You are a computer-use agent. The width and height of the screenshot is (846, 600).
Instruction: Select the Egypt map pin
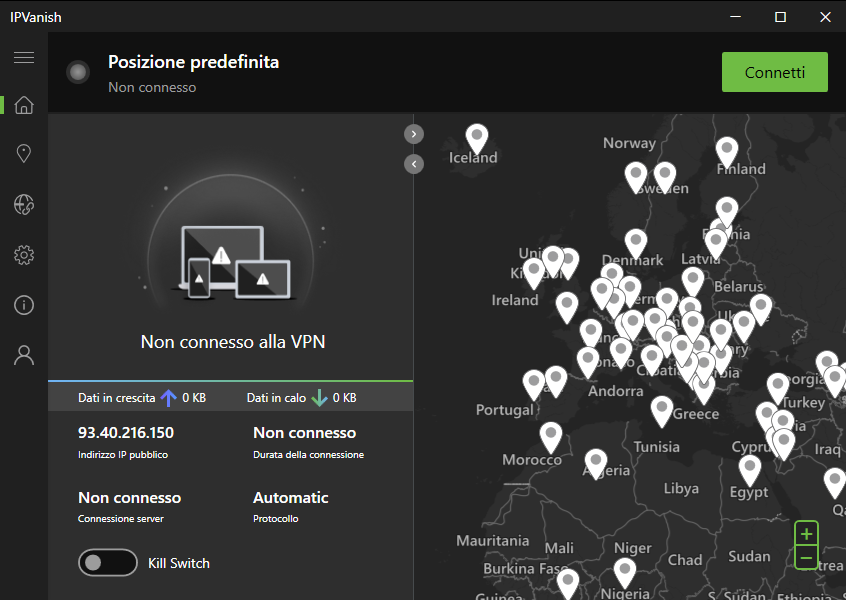pos(749,469)
